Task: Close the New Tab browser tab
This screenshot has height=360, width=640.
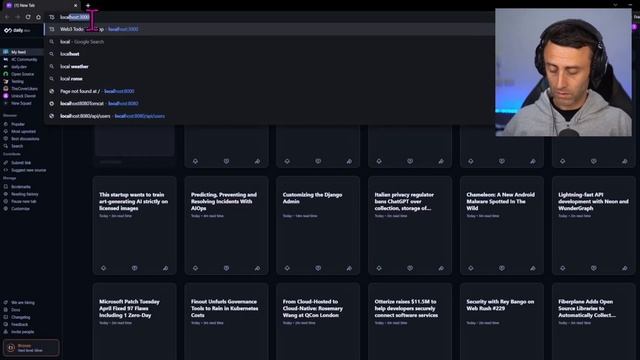Action: pyautogui.click(x=76, y=5)
